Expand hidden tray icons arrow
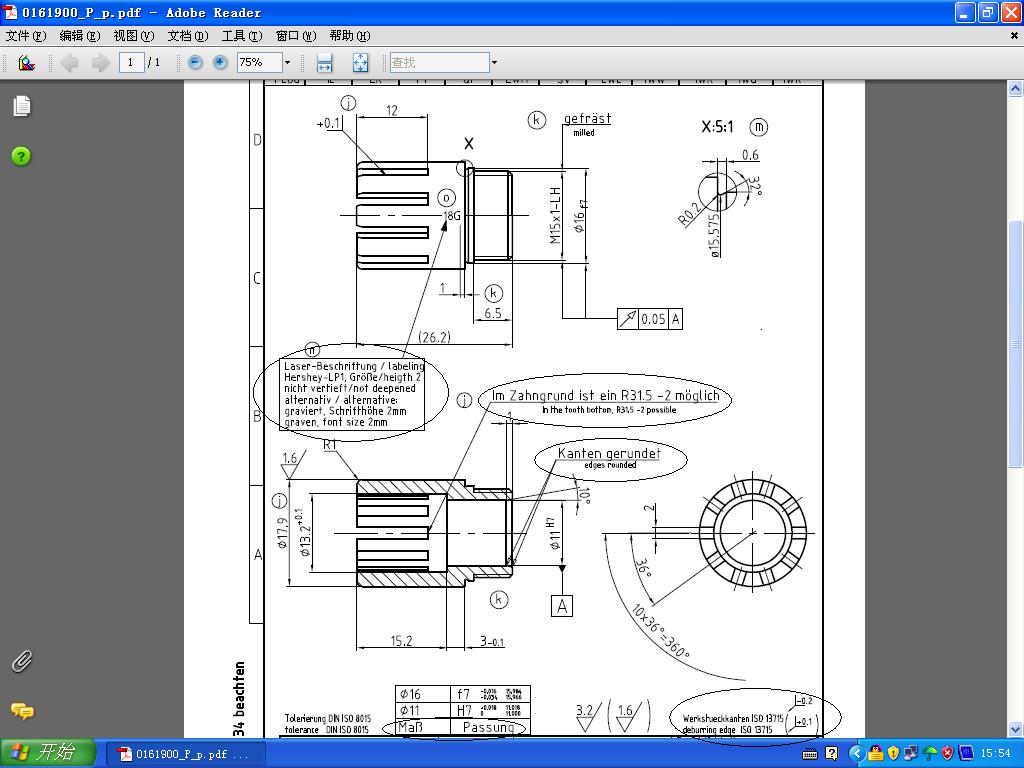The height and width of the screenshot is (768, 1024). coord(856,754)
